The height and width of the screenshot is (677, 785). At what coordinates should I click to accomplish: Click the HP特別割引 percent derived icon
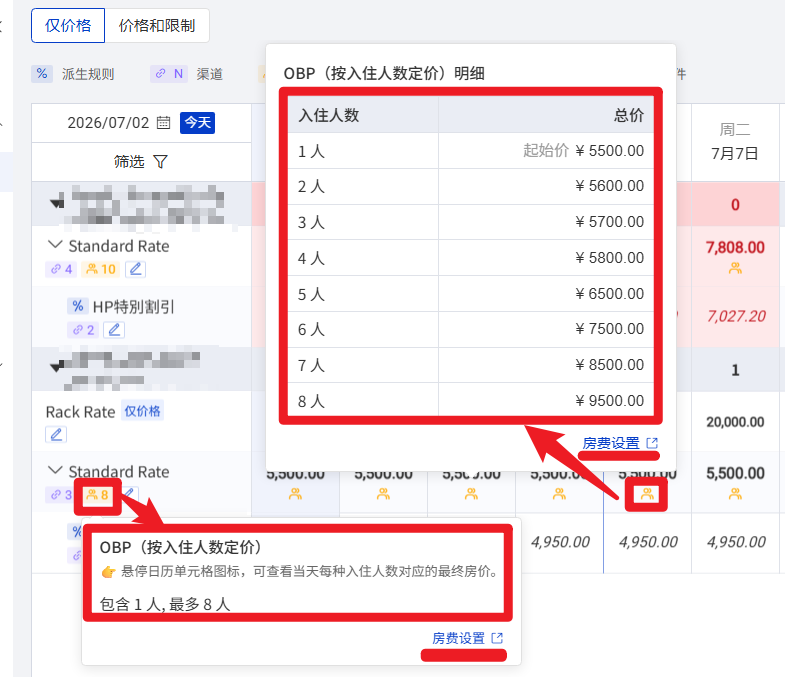(x=78, y=306)
